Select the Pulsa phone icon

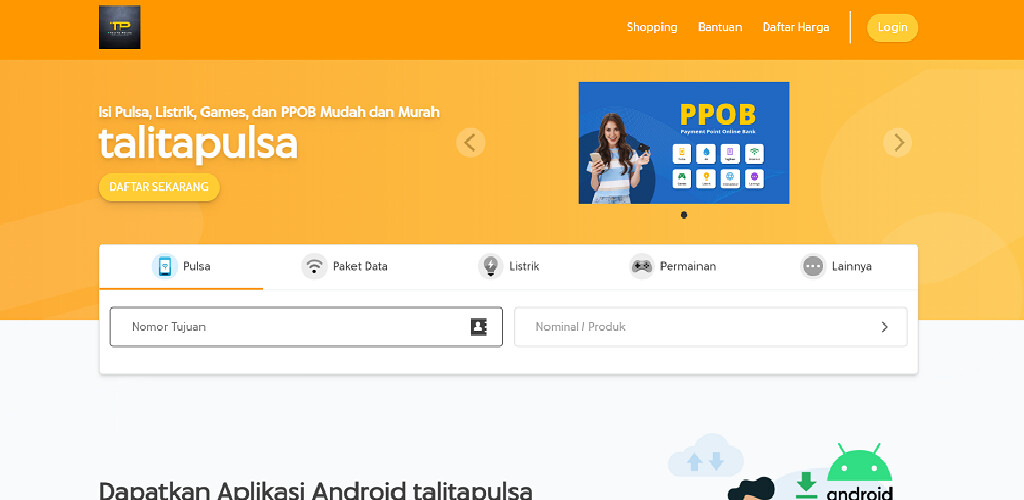(x=165, y=266)
